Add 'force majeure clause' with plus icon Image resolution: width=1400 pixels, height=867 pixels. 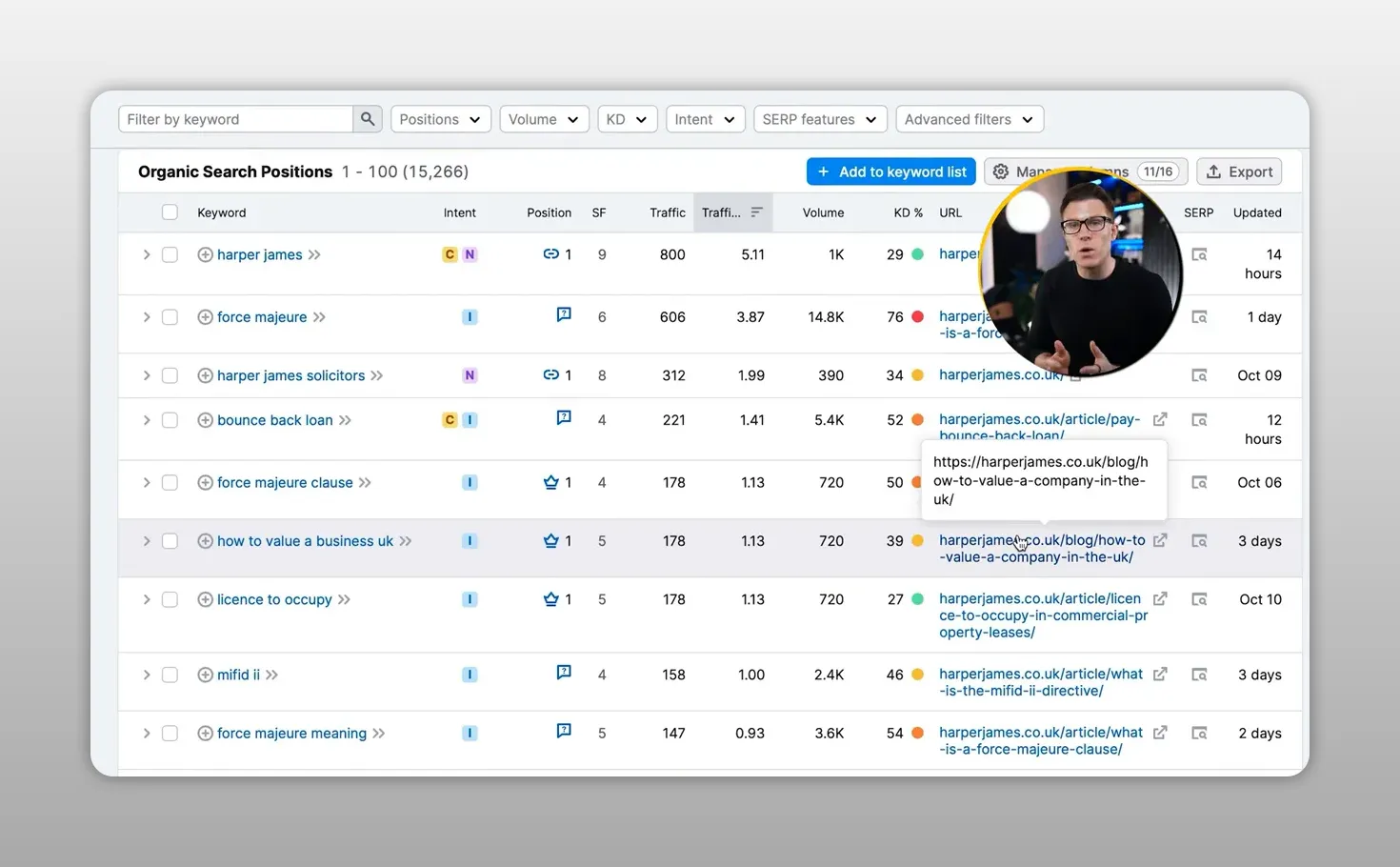(x=205, y=483)
